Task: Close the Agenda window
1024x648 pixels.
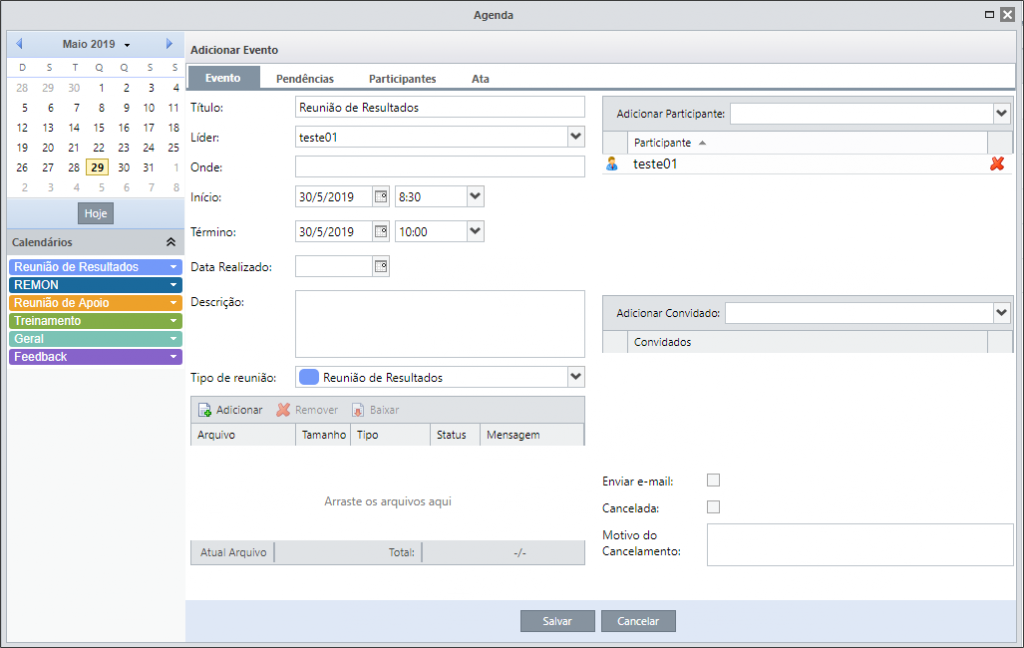Action: click(1008, 14)
